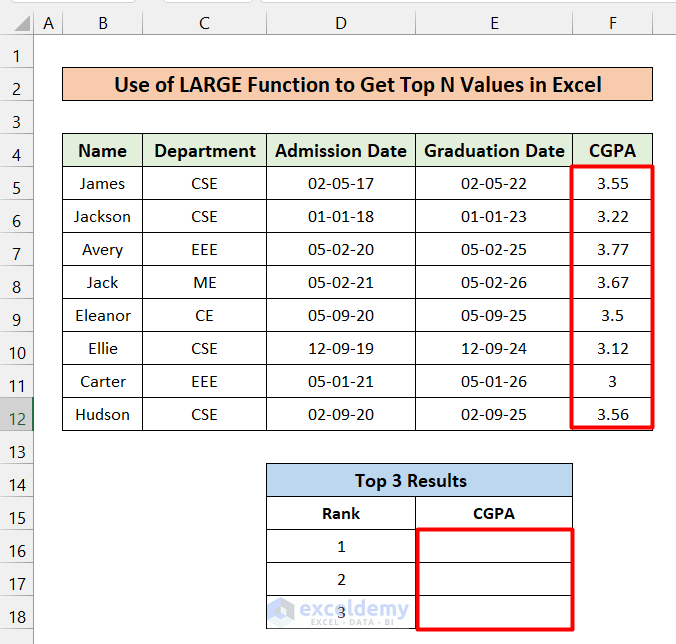
Task: Select the cell containing Hudson
Action: coord(103,414)
